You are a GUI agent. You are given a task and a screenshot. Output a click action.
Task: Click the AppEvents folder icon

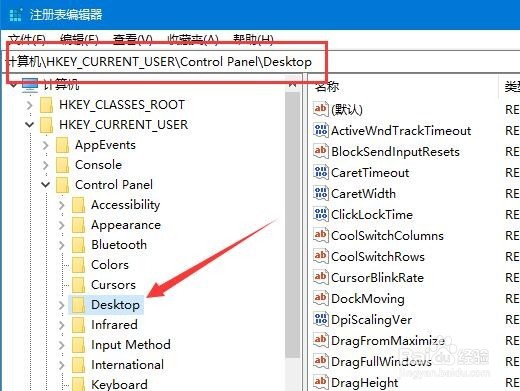[62, 145]
